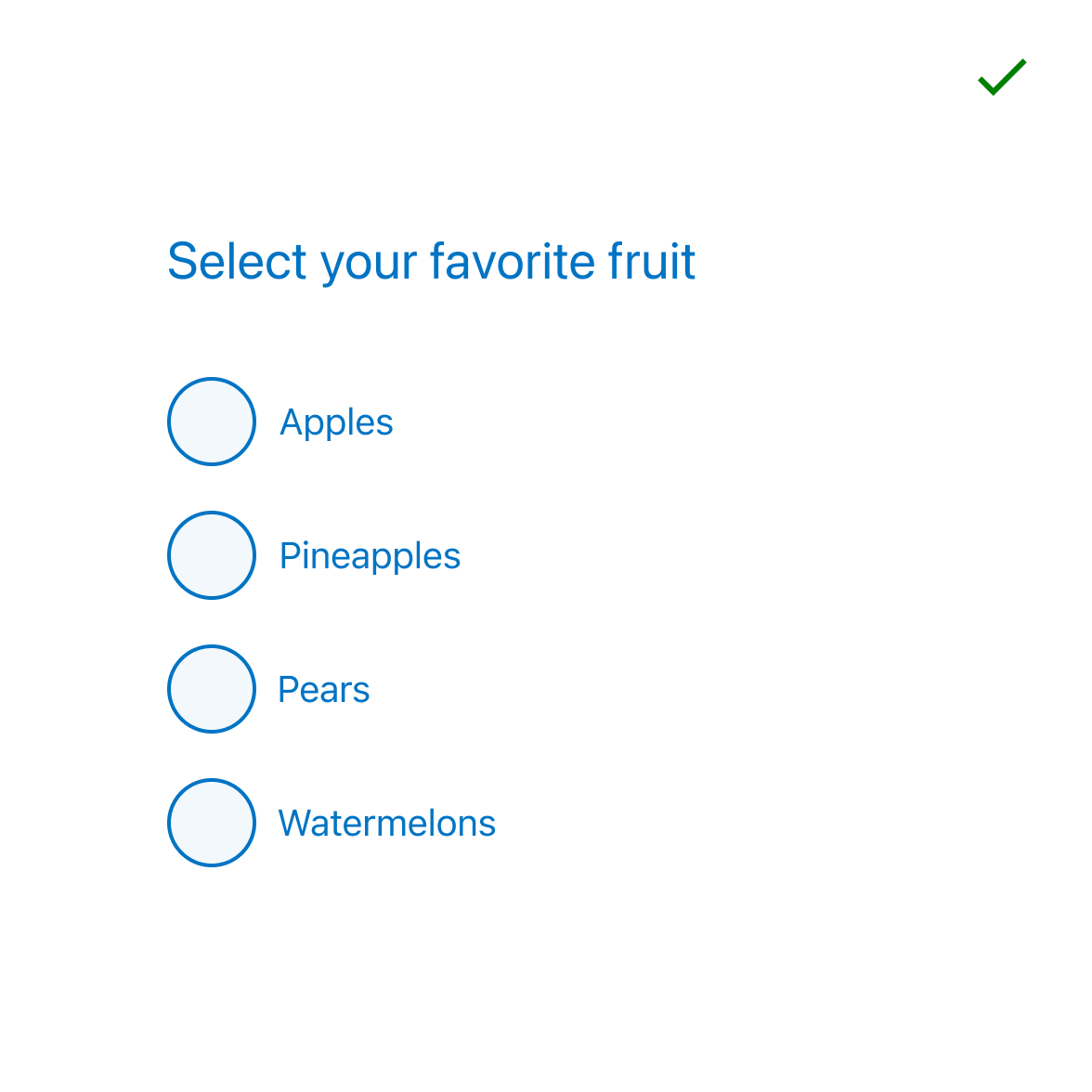Click the 'Select your favorite fruit' heading
The image size is (1092, 1092).
tap(431, 262)
